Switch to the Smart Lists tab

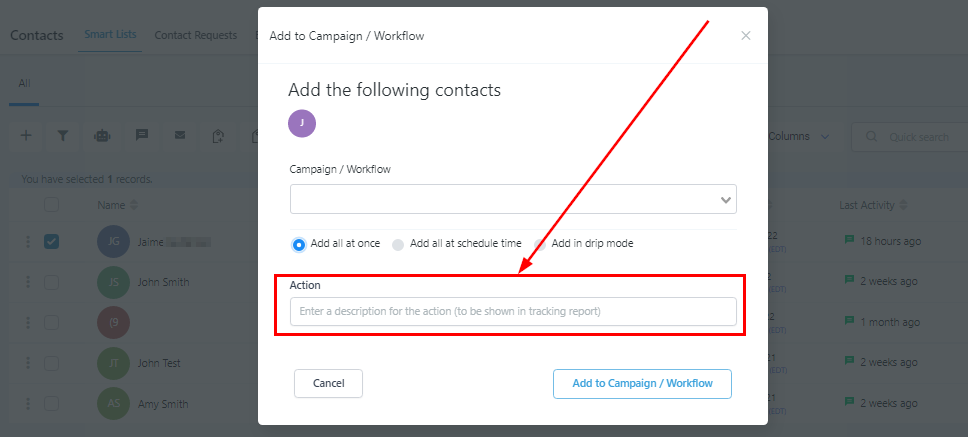point(111,35)
